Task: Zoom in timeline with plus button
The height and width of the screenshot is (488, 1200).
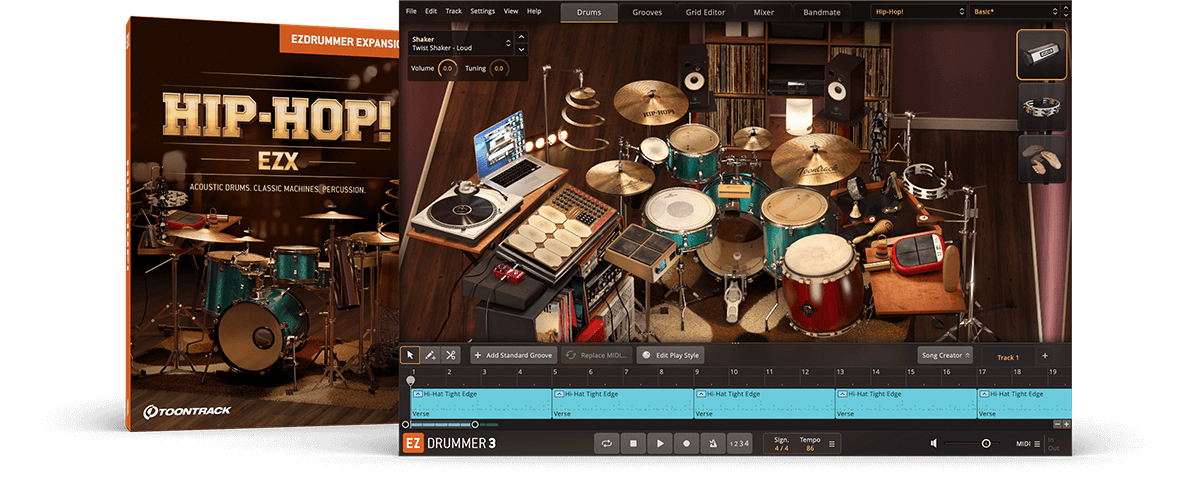Action: click(1066, 424)
